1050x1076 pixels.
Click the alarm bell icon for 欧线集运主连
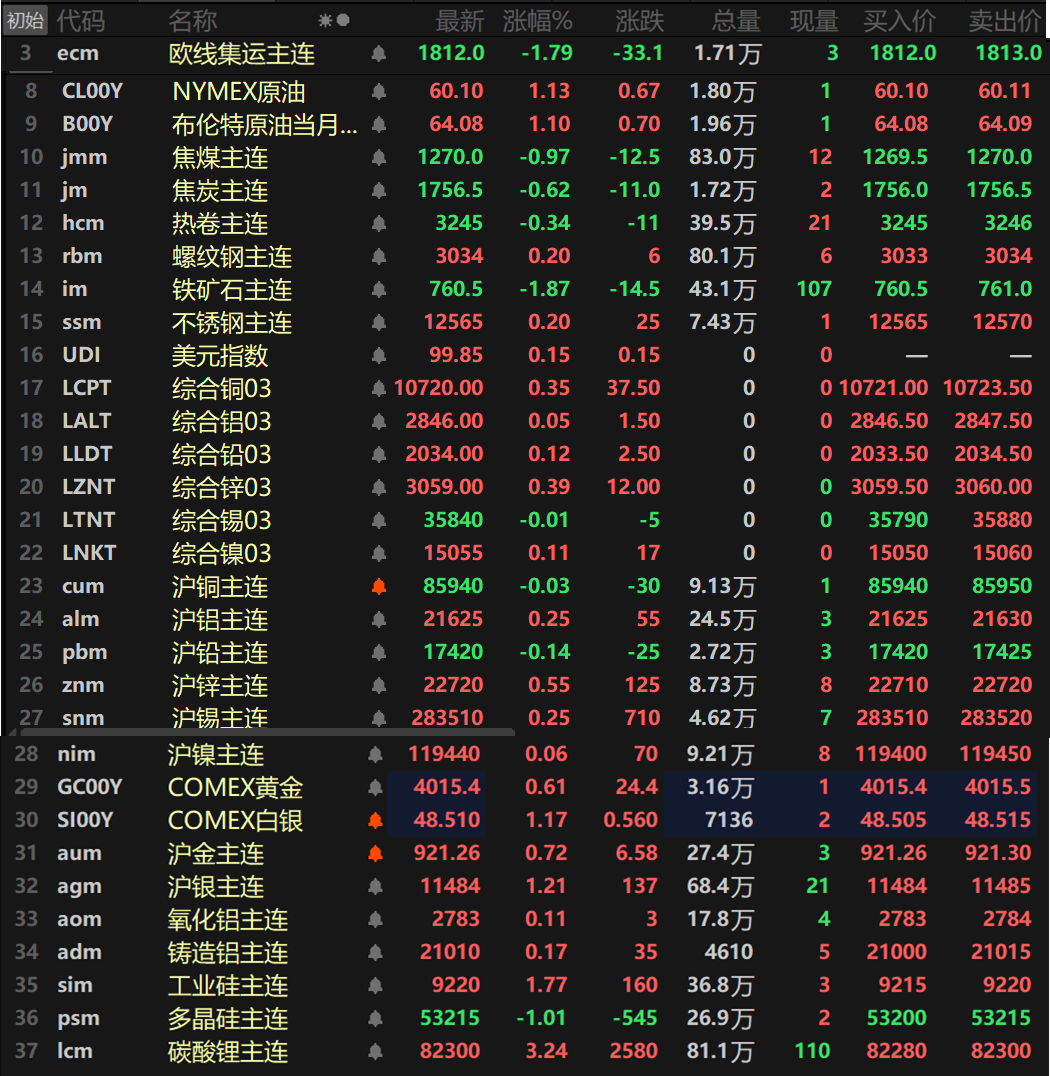[377, 54]
